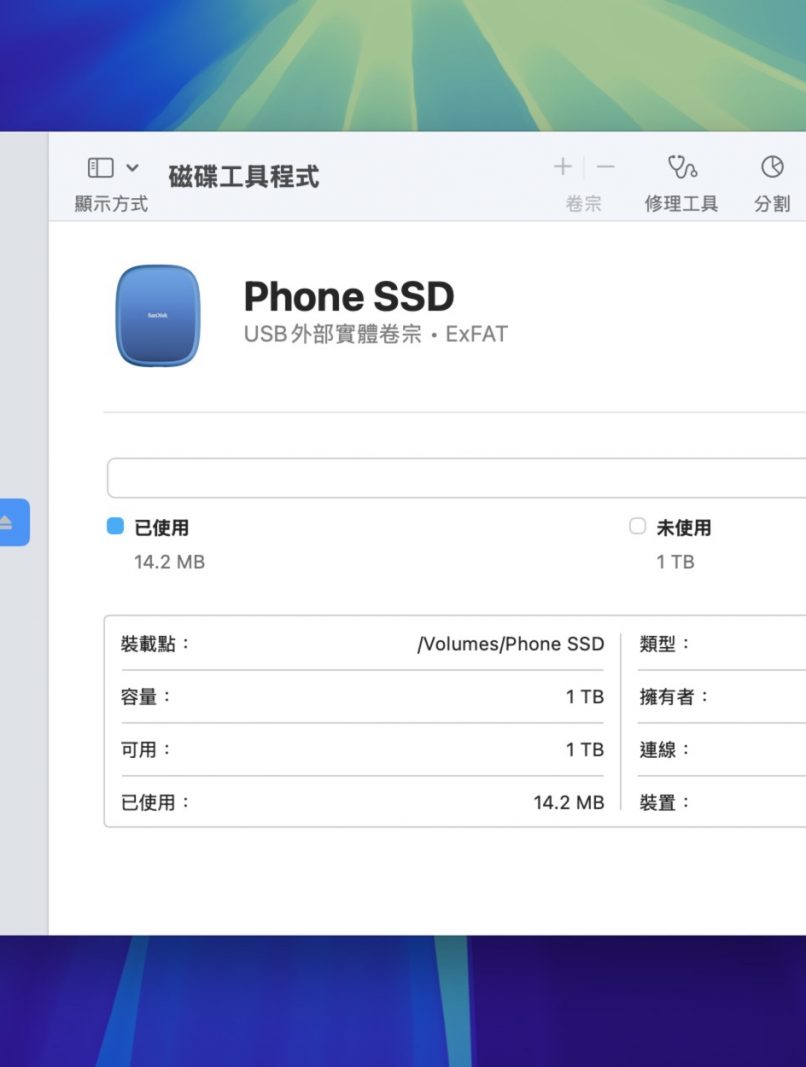806x1067 pixels.
Task: Click the 擁有者 row label
Action: (674, 697)
